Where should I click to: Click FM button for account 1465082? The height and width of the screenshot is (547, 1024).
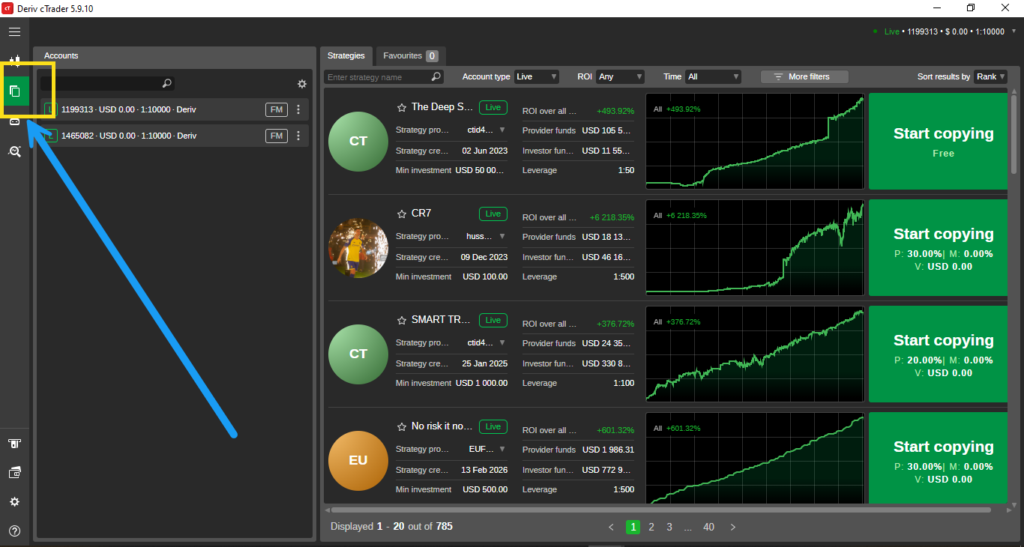[x=276, y=136]
